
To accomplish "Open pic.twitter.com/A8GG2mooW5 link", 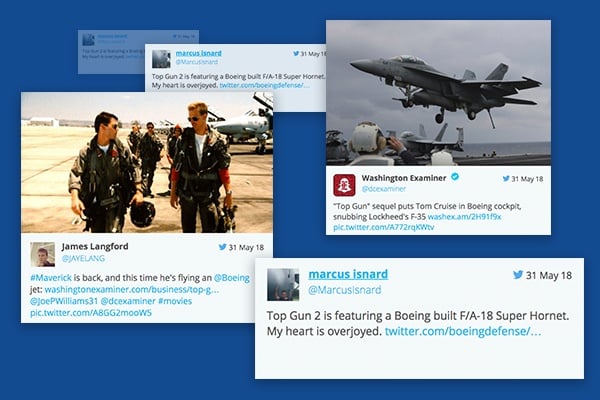I will (x=91, y=313).
